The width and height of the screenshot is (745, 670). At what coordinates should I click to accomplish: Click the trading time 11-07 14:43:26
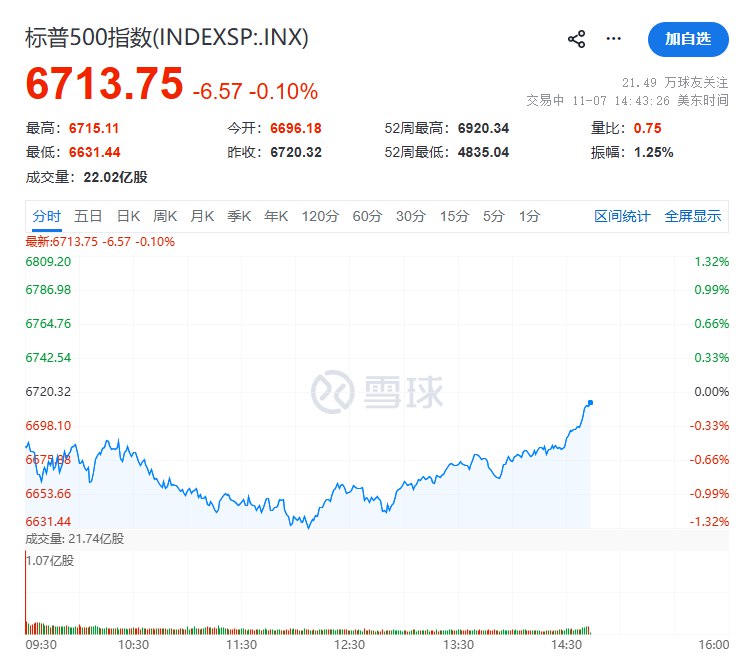point(621,101)
